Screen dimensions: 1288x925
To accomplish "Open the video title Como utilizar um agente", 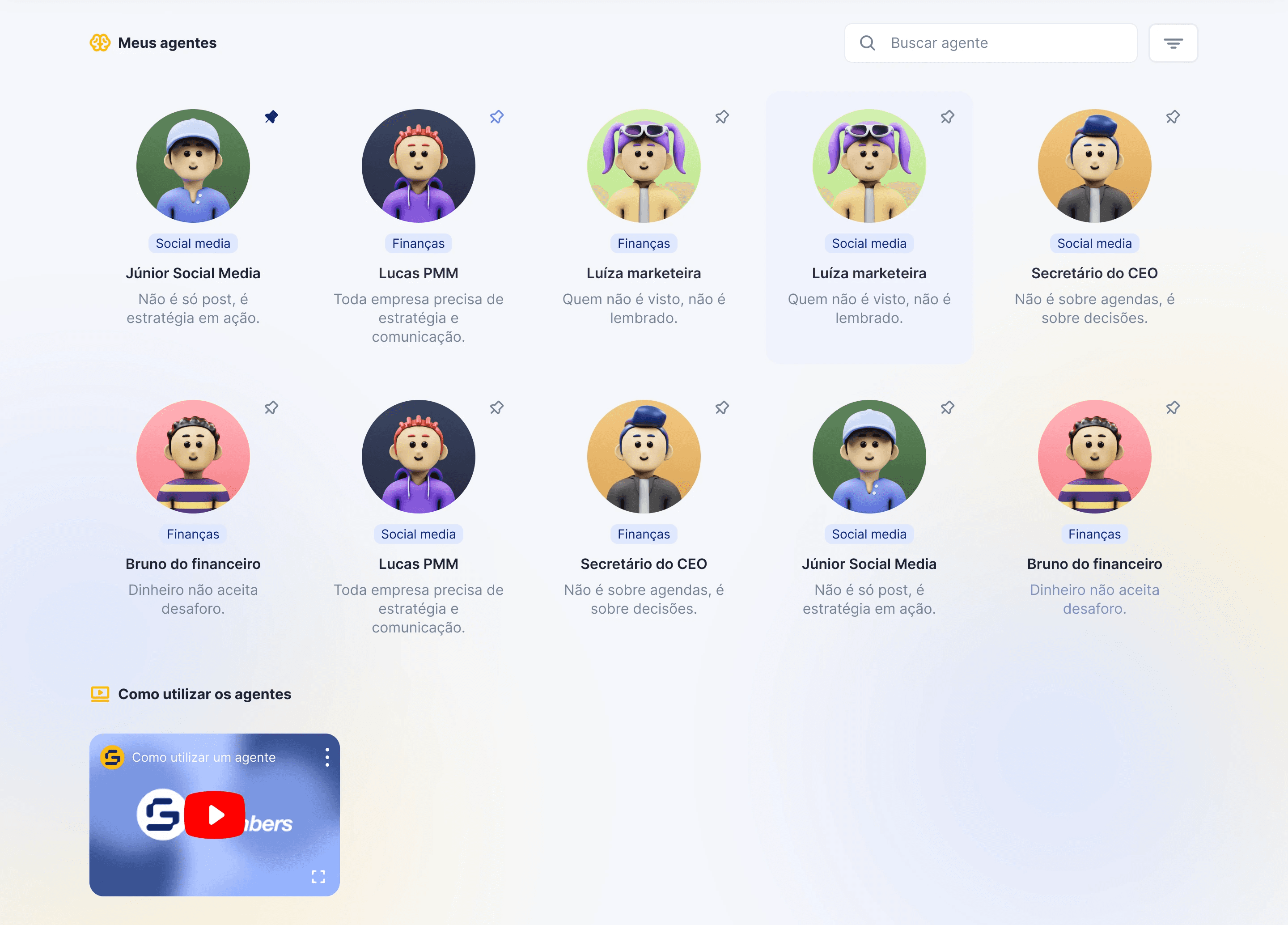I will coord(203,757).
